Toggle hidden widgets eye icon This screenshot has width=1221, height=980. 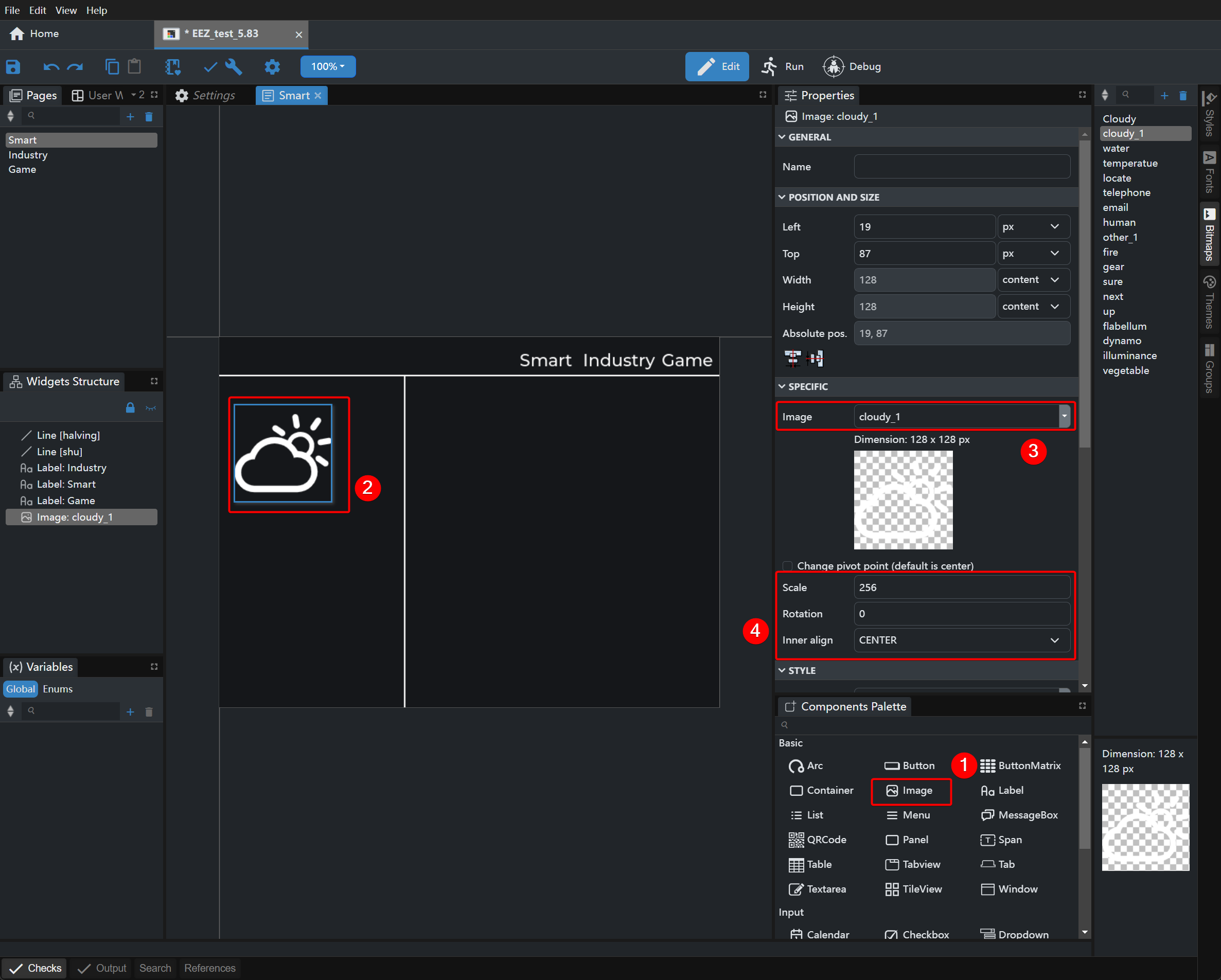[x=151, y=408]
